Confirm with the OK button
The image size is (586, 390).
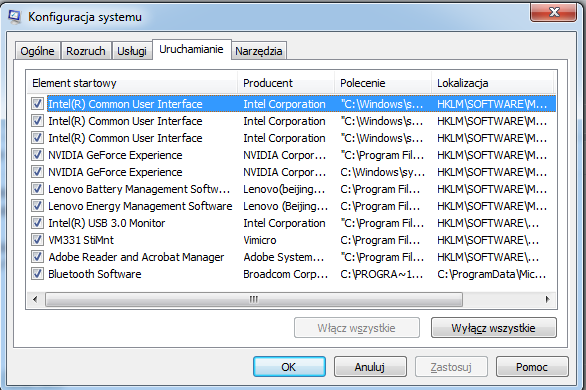coord(289,367)
